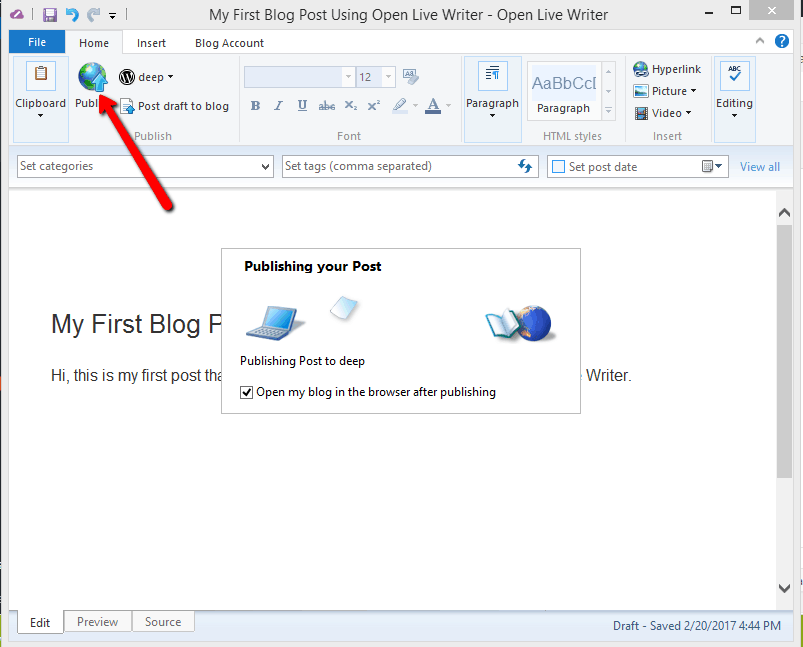Click the Video insert icon

[641, 113]
